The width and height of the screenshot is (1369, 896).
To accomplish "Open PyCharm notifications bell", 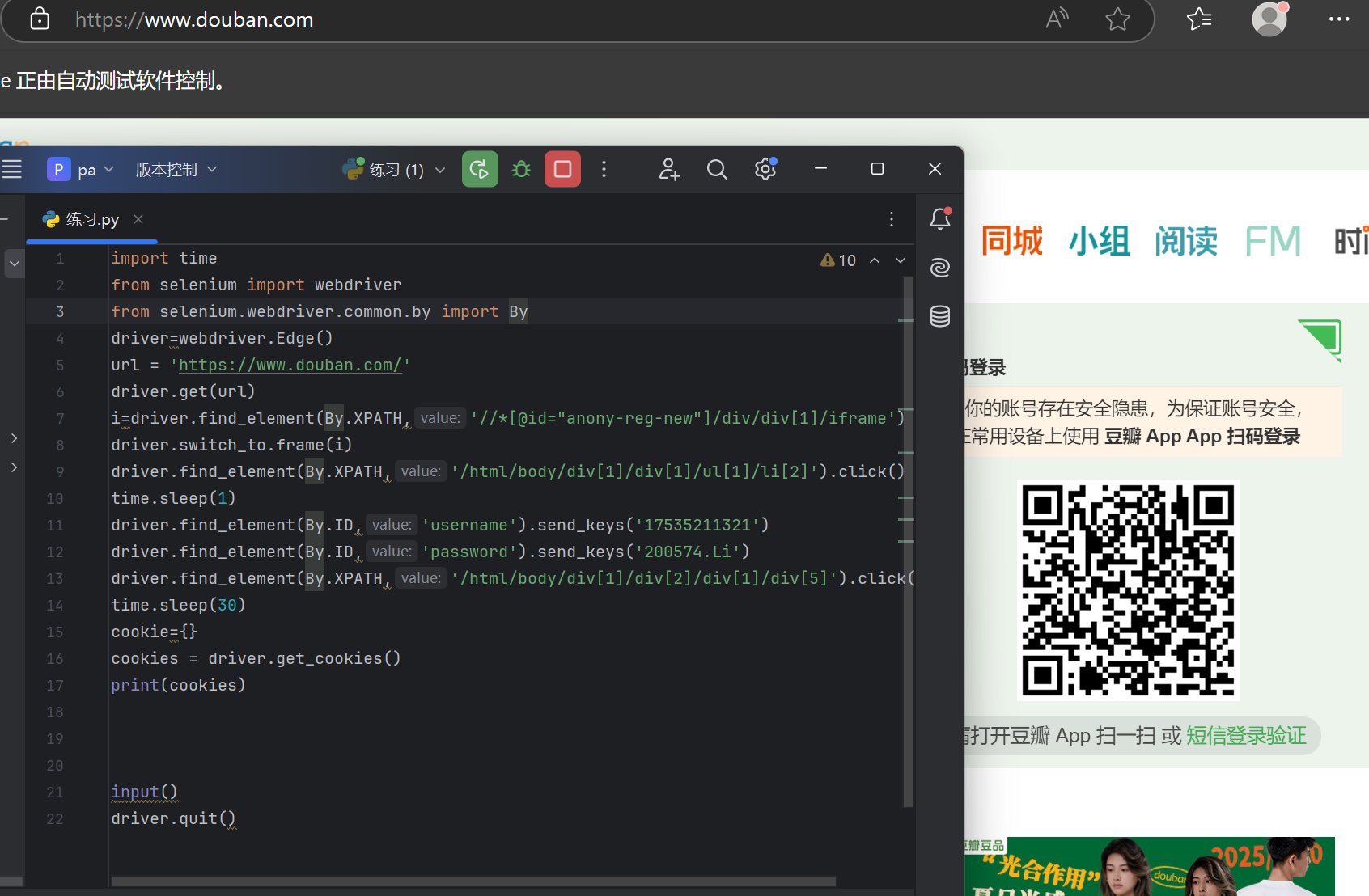I will pyautogui.click(x=940, y=219).
